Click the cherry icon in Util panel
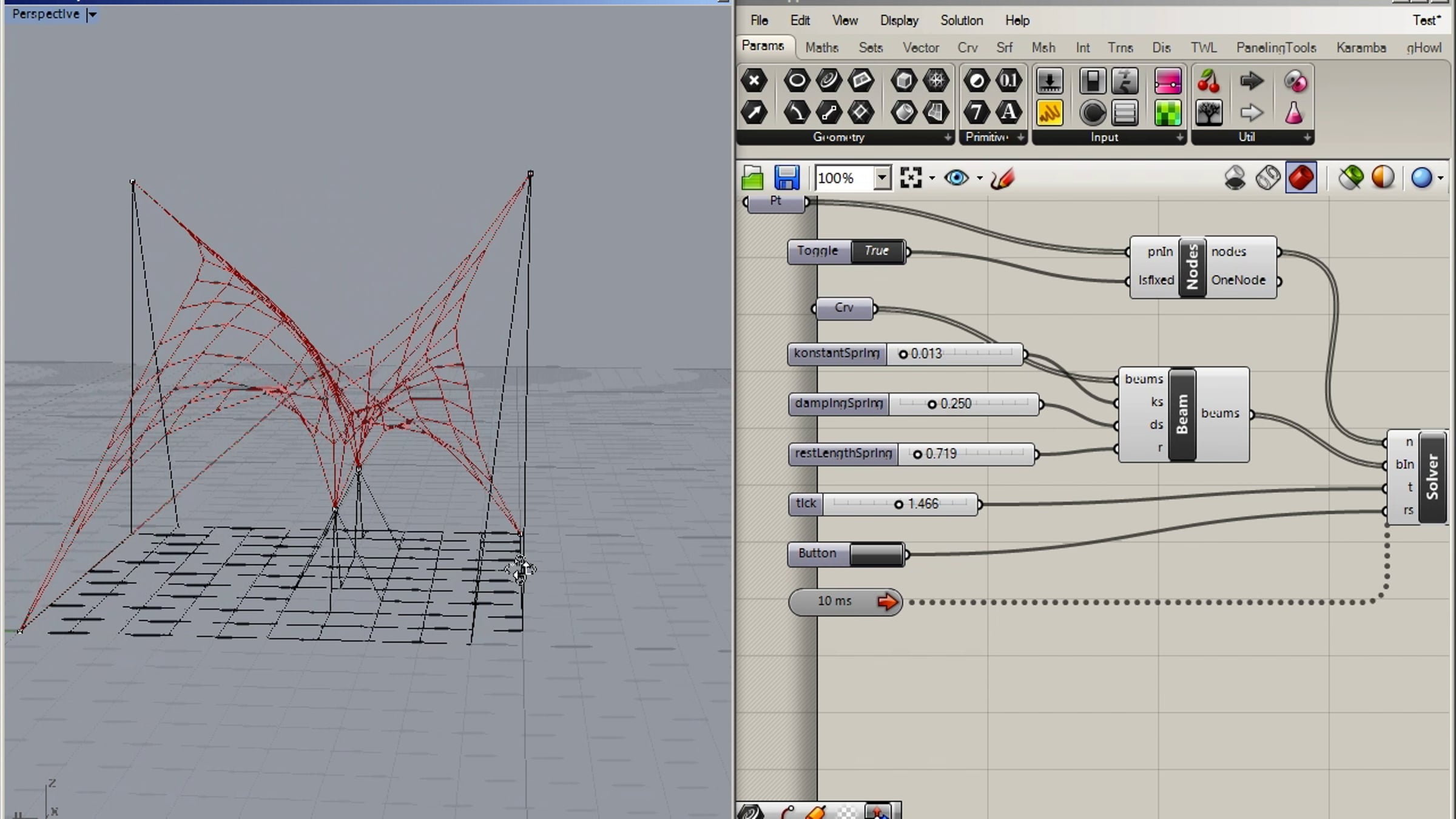 (1208, 81)
